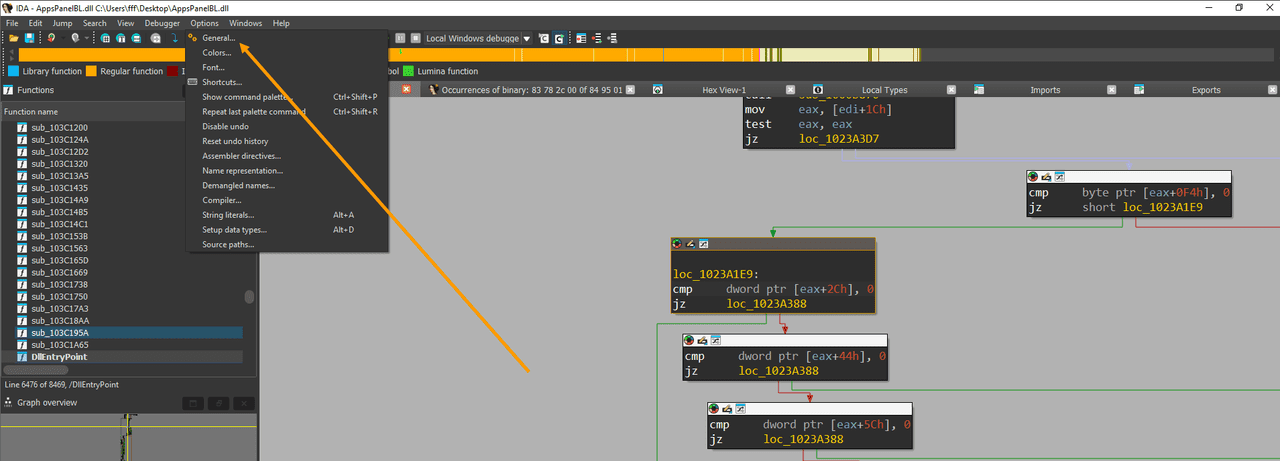Click the breakpoint list toolbar icon
This screenshot has height=461, width=1280.
581,38
